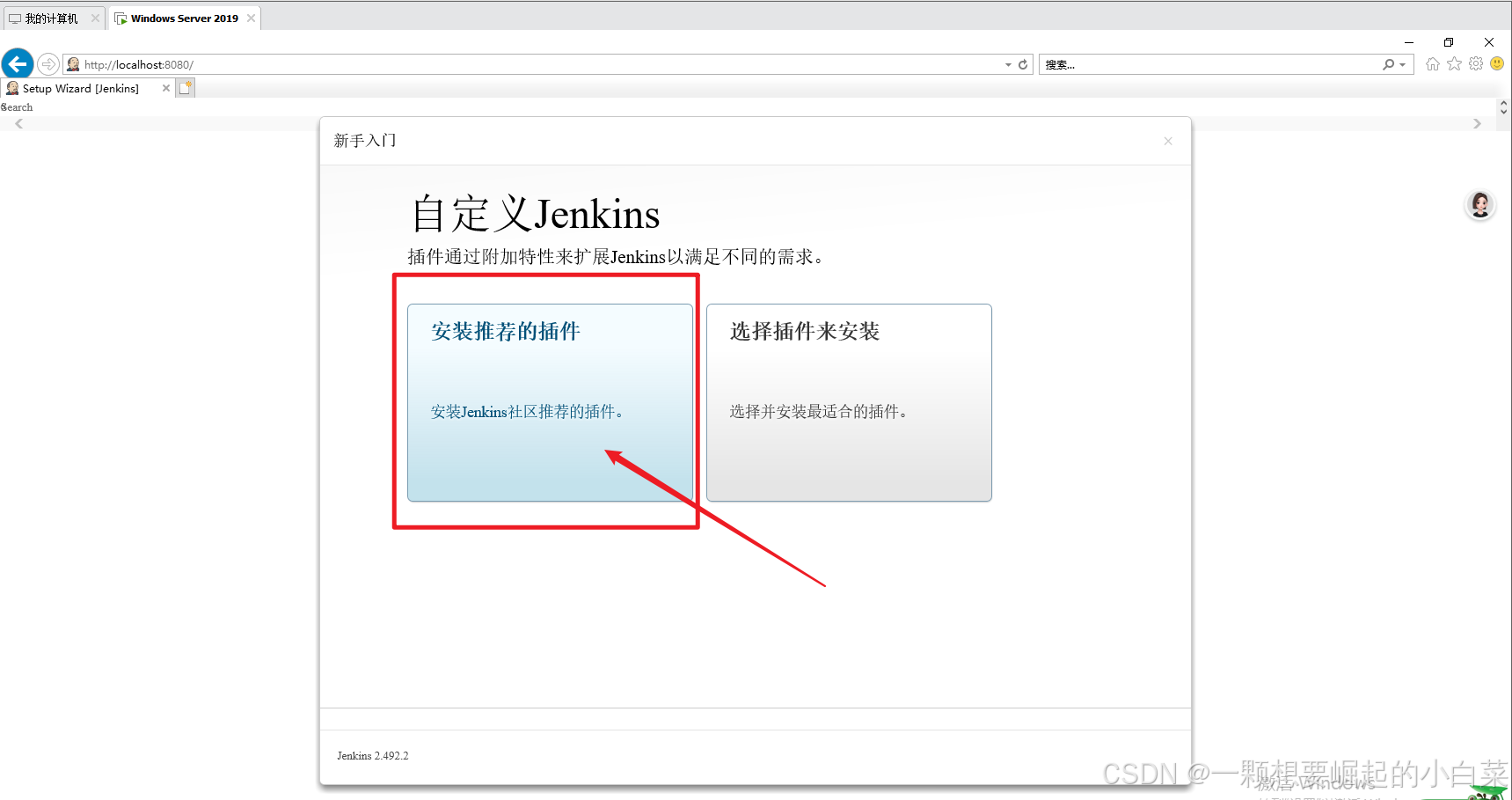1512x800 pixels.
Task: Minimize the browser window
Action: click(x=1409, y=42)
